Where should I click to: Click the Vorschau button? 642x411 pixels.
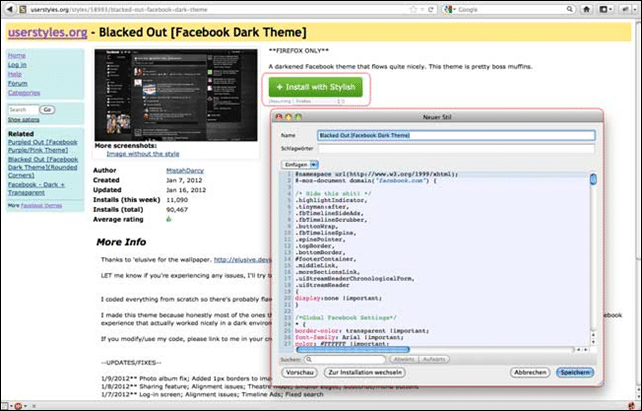click(300, 373)
